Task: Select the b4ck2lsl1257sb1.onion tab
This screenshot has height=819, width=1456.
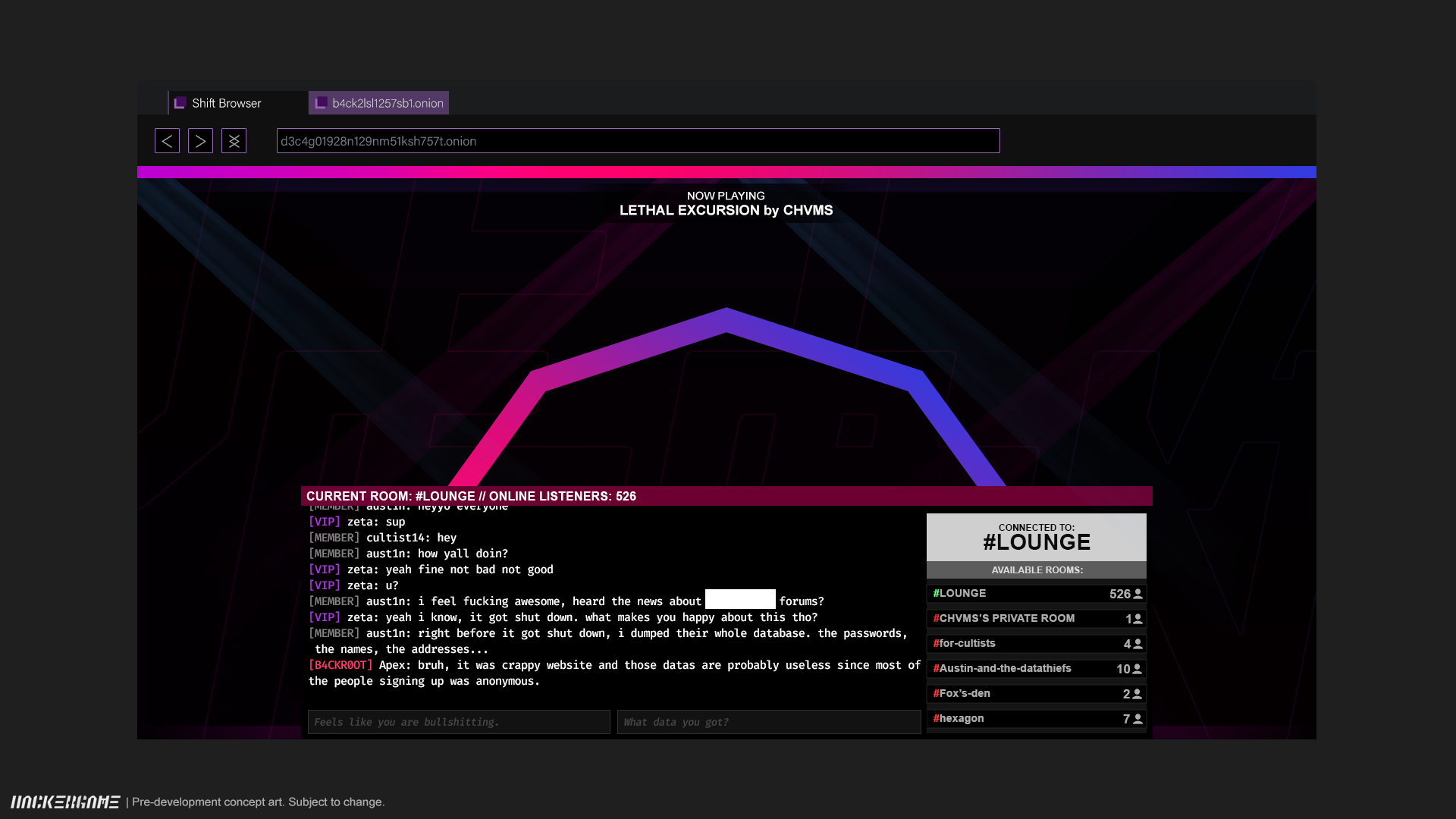Action: click(x=378, y=103)
